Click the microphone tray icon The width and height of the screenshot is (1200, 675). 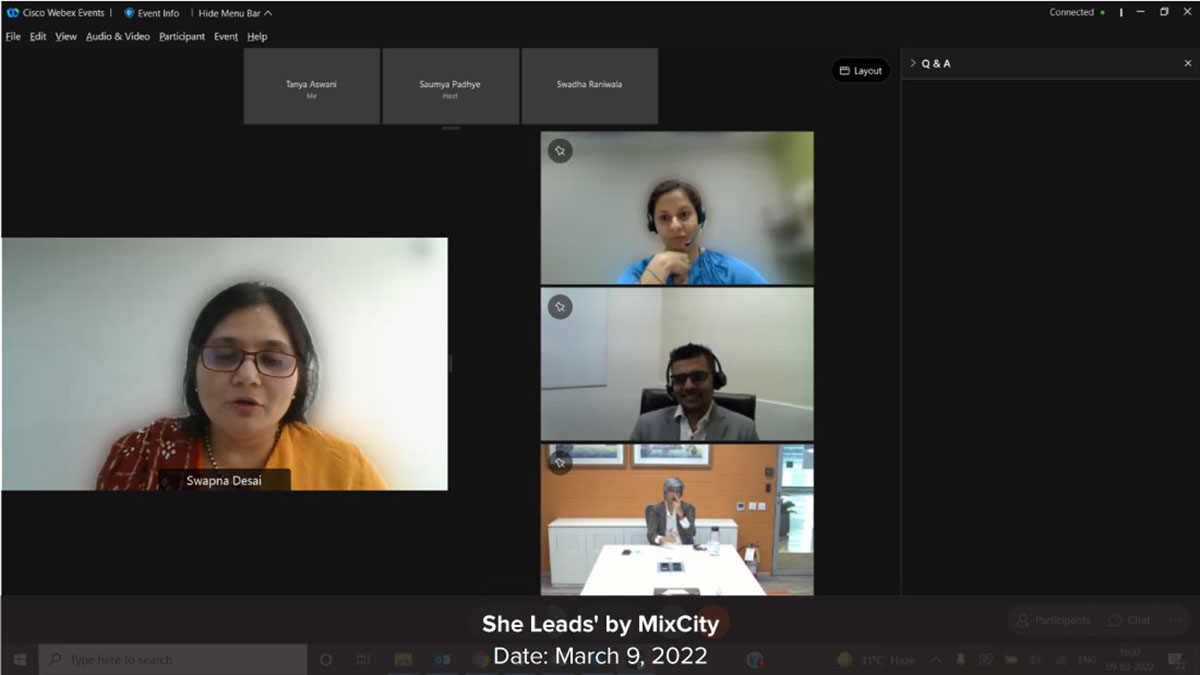(961, 660)
